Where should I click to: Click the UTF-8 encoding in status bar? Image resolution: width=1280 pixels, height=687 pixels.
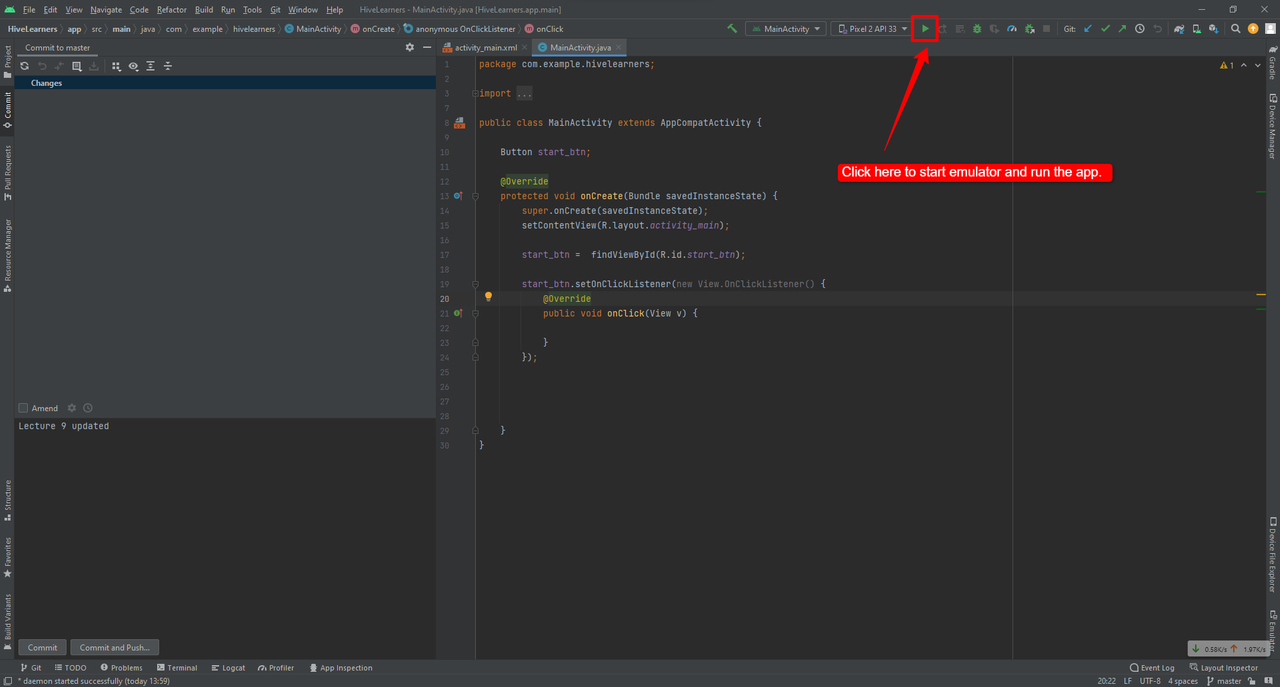[x=1150, y=681]
